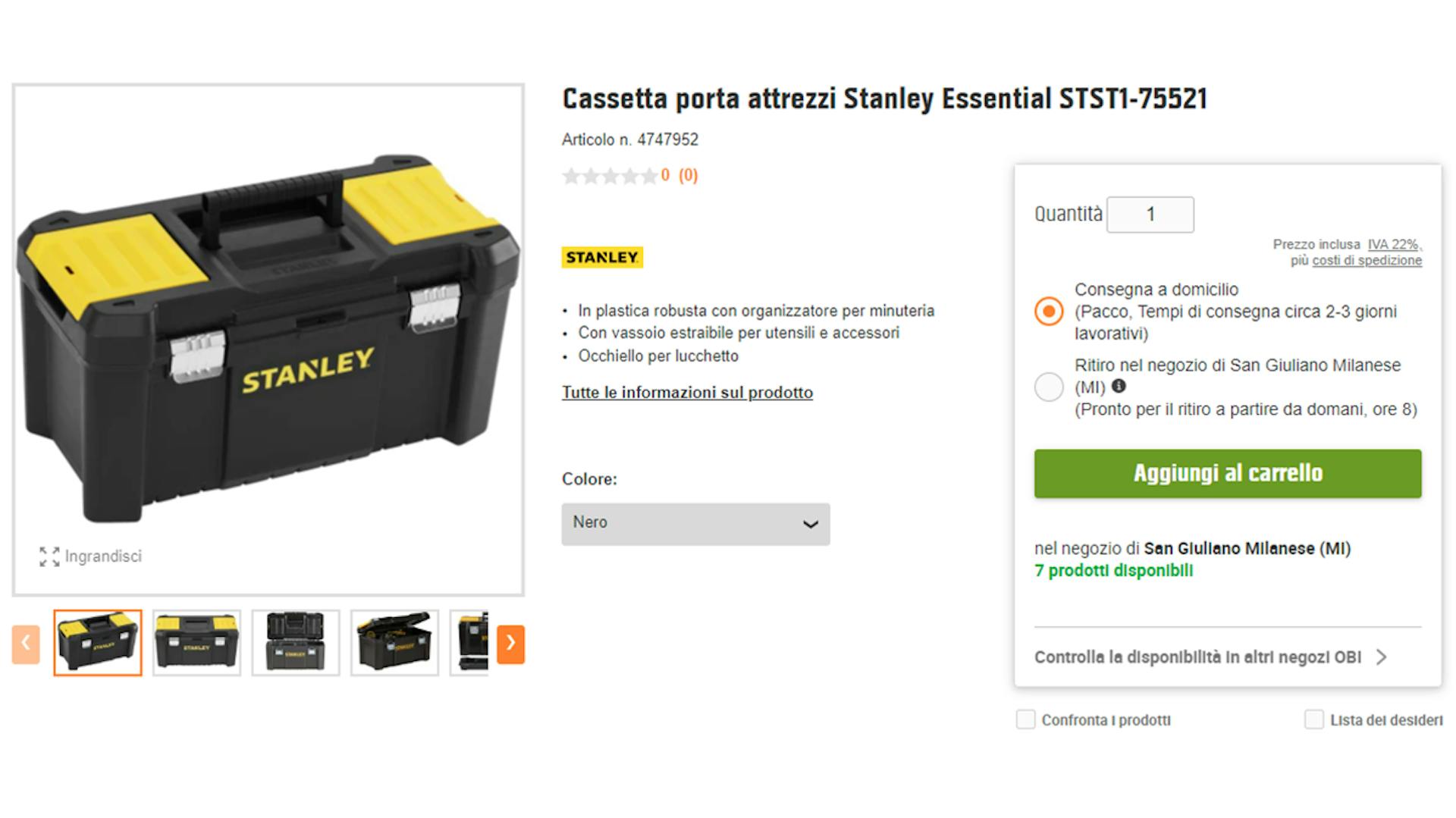Open the costi di spedizione link
The width and height of the screenshot is (1456, 818).
(x=1367, y=261)
